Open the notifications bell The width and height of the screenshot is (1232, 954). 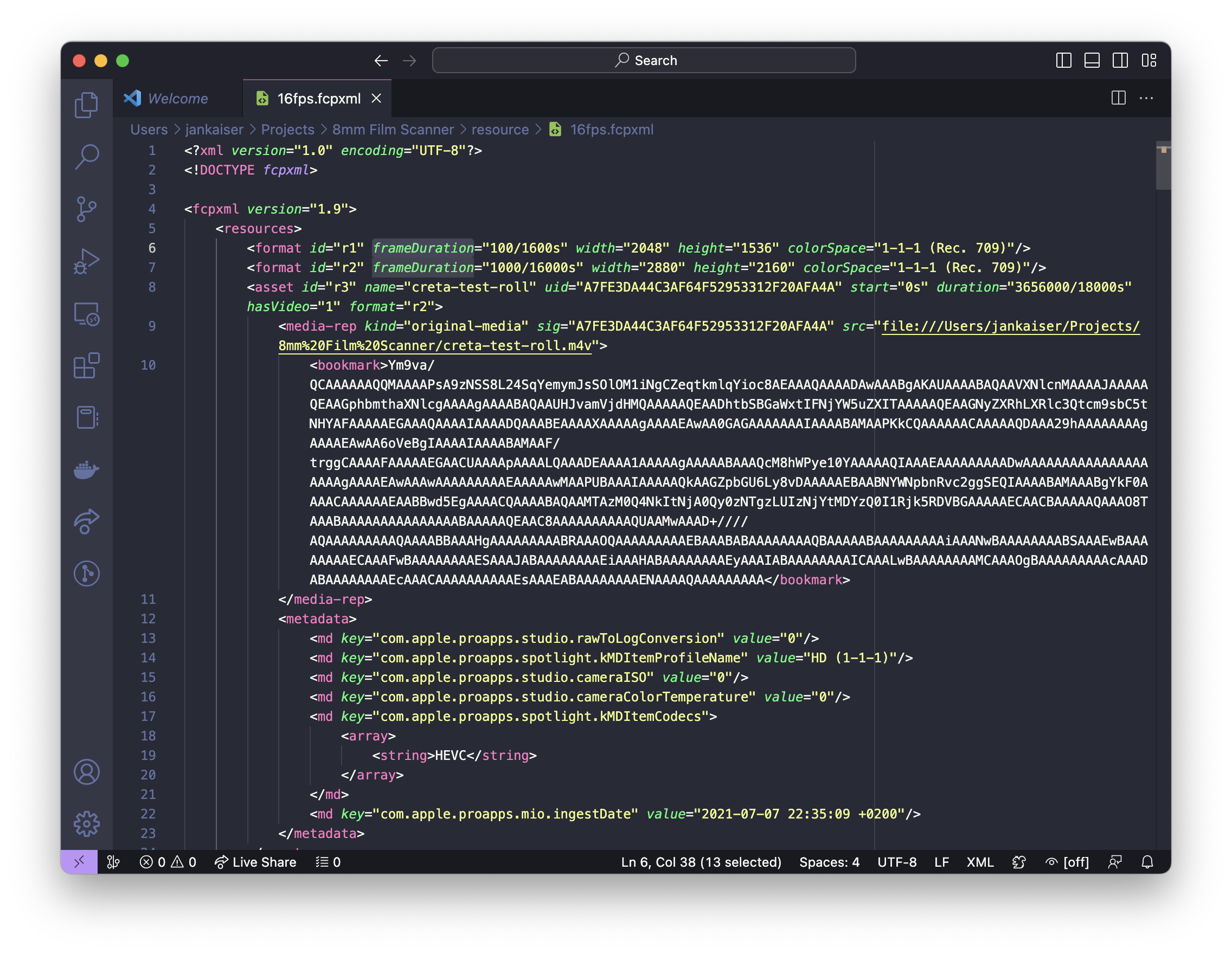click(x=1147, y=862)
